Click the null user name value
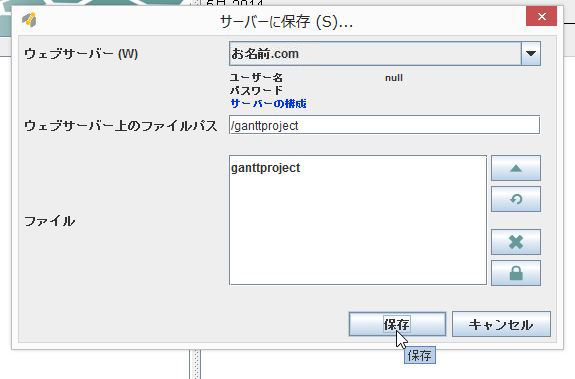Screen dimensions: 575x379 click(x=394, y=78)
